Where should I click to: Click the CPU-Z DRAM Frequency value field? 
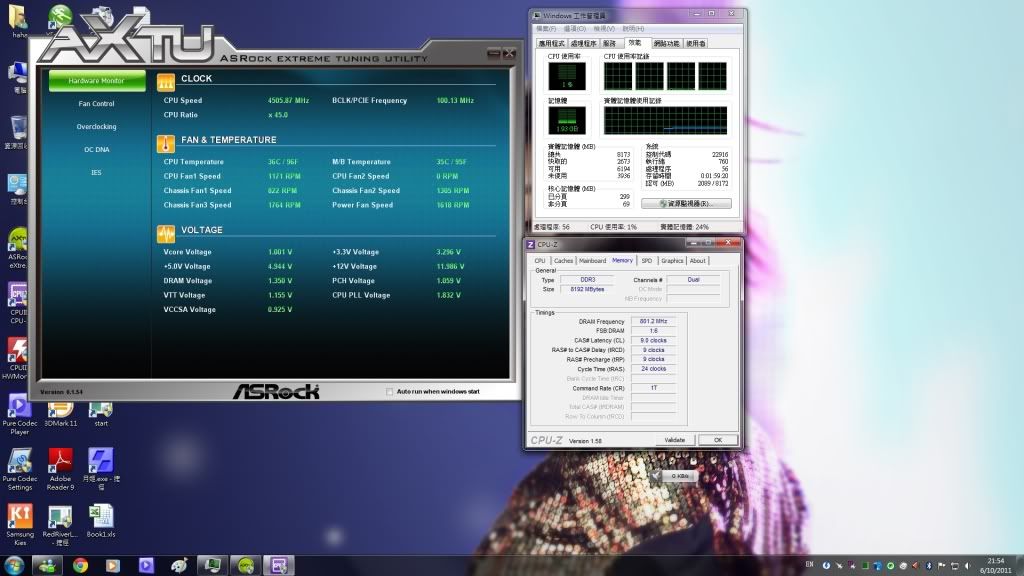coord(653,321)
